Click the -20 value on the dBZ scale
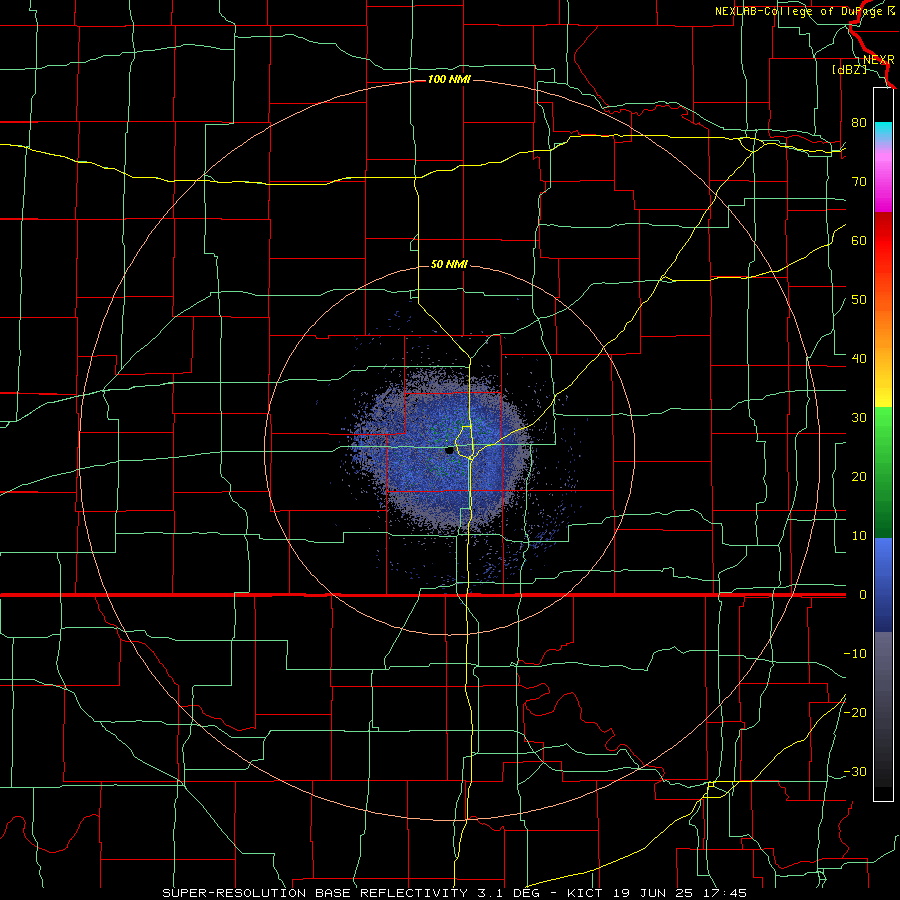 pyautogui.click(x=855, y=712)
